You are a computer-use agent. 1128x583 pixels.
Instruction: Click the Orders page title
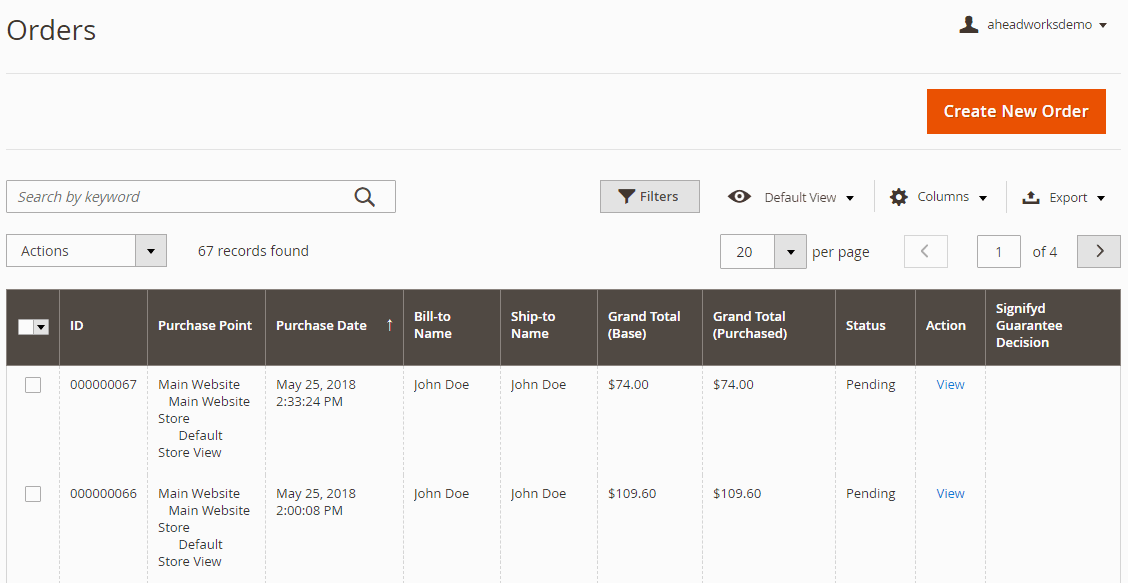(51, 30)
